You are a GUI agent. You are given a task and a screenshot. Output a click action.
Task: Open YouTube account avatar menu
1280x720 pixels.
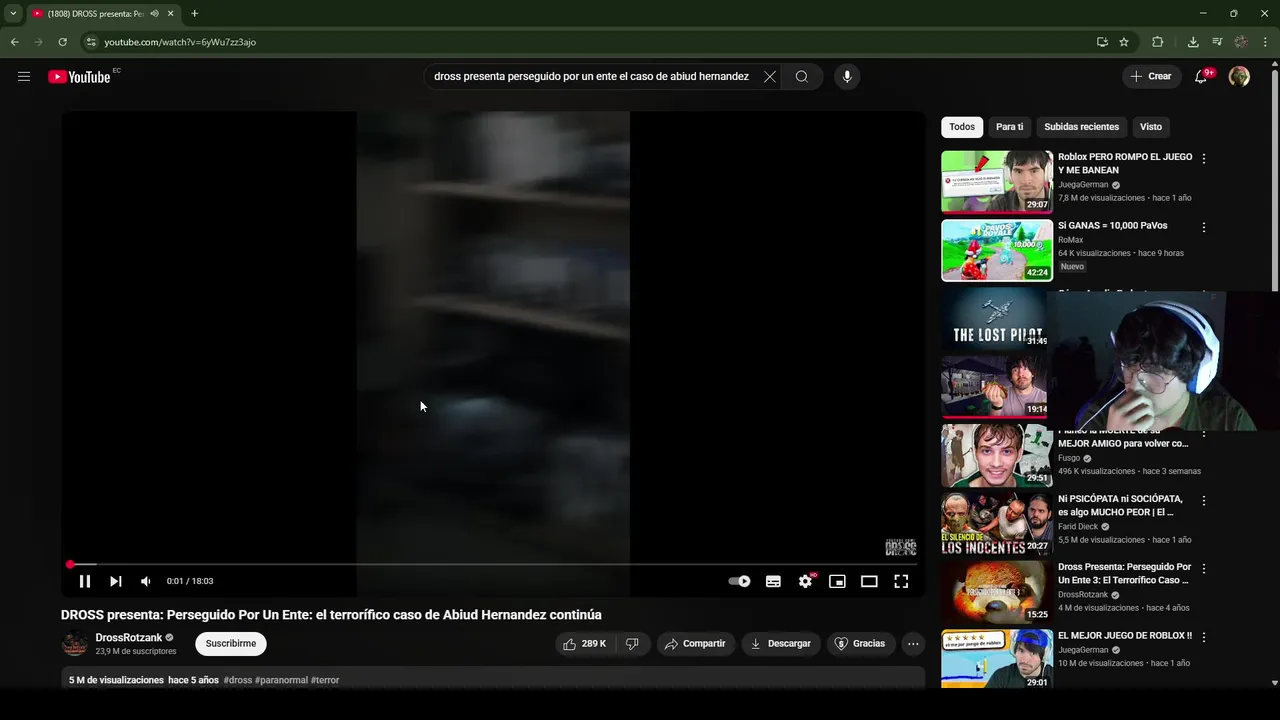pos(1239,77)
